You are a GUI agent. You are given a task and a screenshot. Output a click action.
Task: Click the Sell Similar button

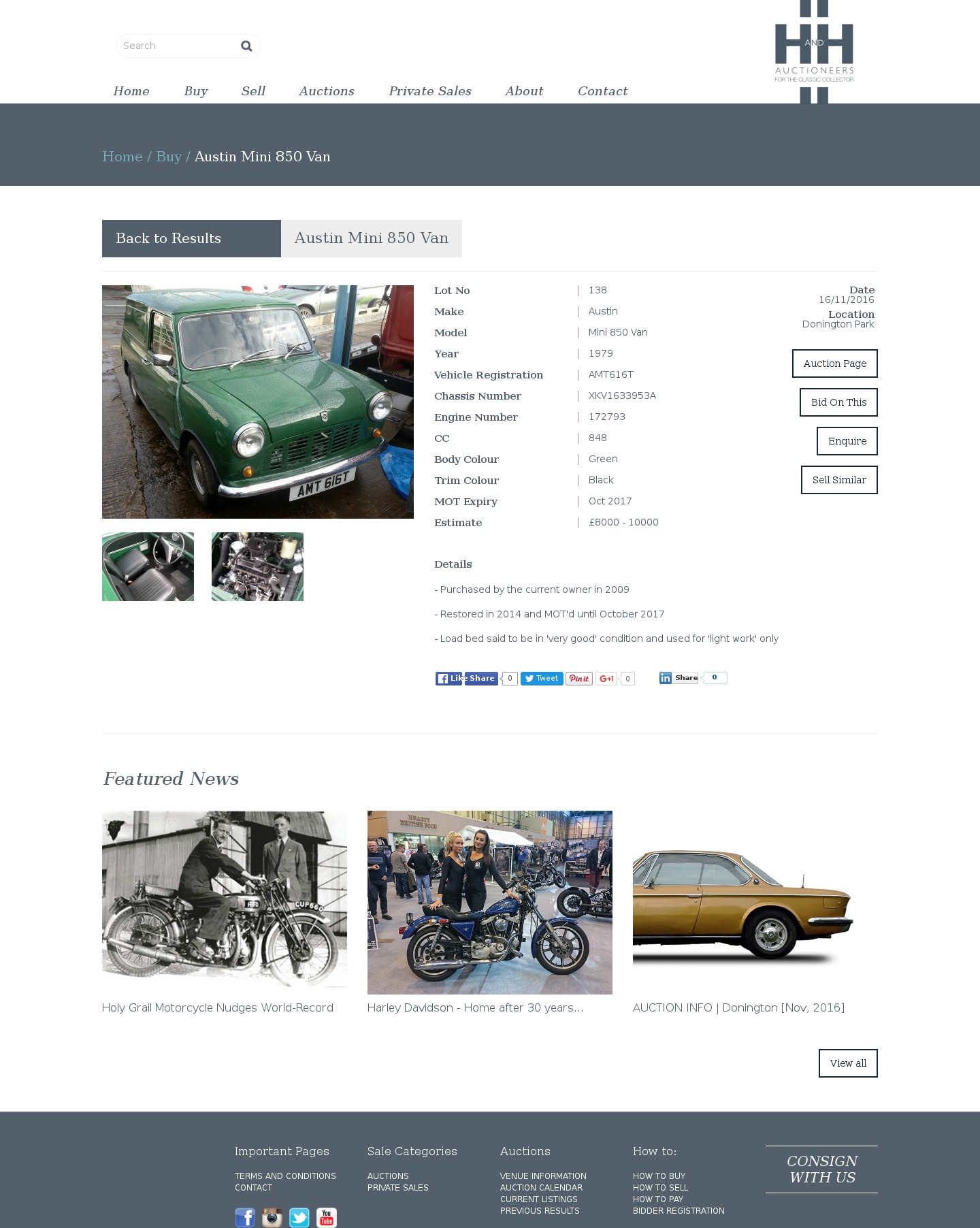pyautogui.click(x=839, y=480)
